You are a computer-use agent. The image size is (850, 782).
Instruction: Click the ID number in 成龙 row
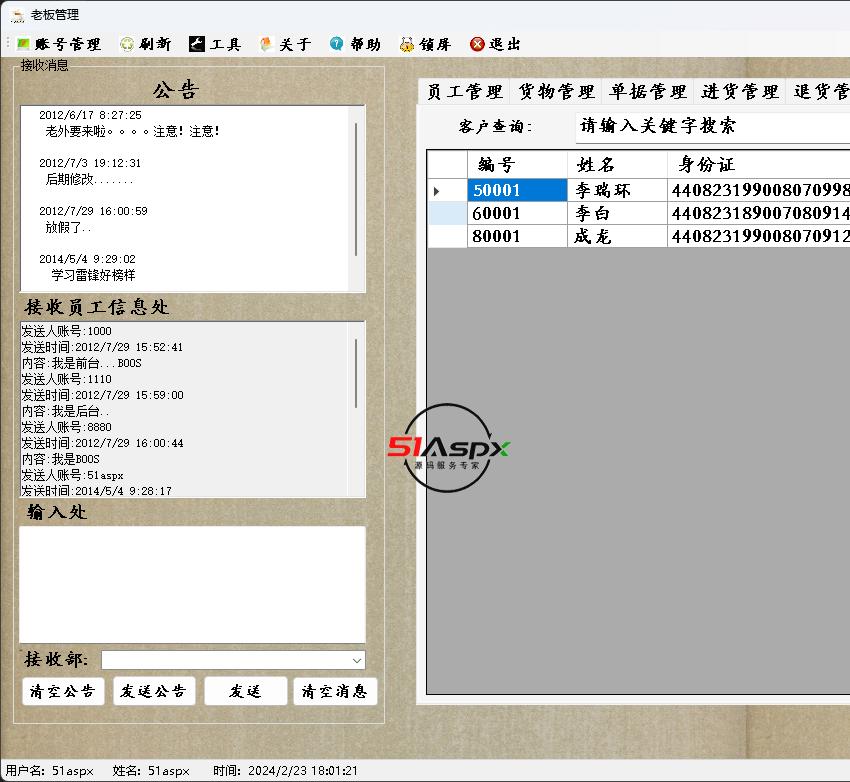click(x=759, y=236)
